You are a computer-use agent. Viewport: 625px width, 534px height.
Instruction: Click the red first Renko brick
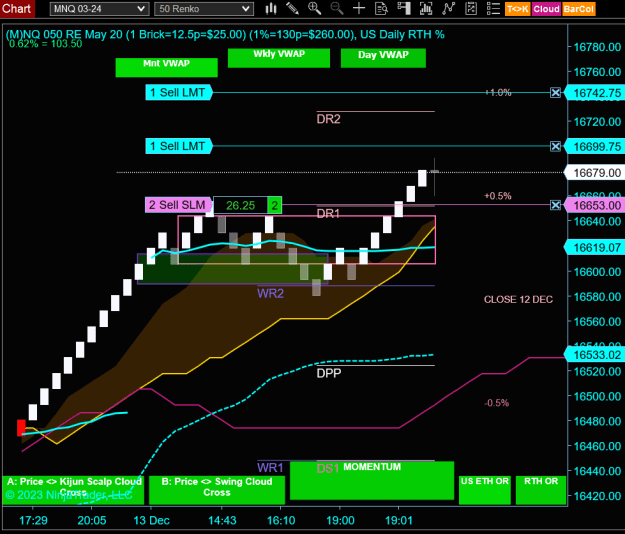pyautogui.click(x=21, y=428)
